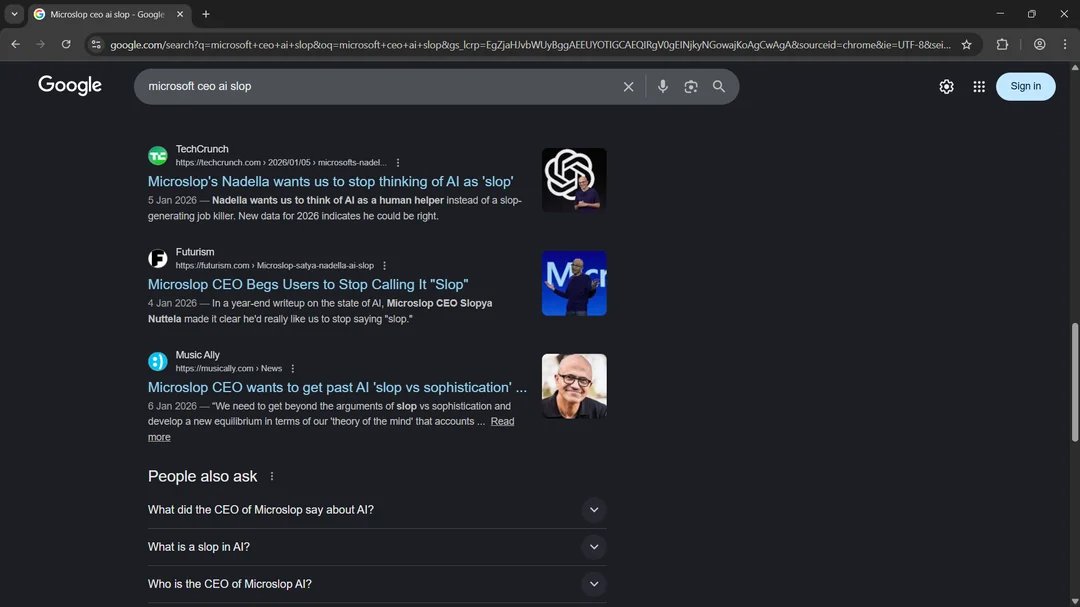Screen dimensions: 1080x607
Task: Reload the page with the refresh icon
Action: (x=66, y=44)
